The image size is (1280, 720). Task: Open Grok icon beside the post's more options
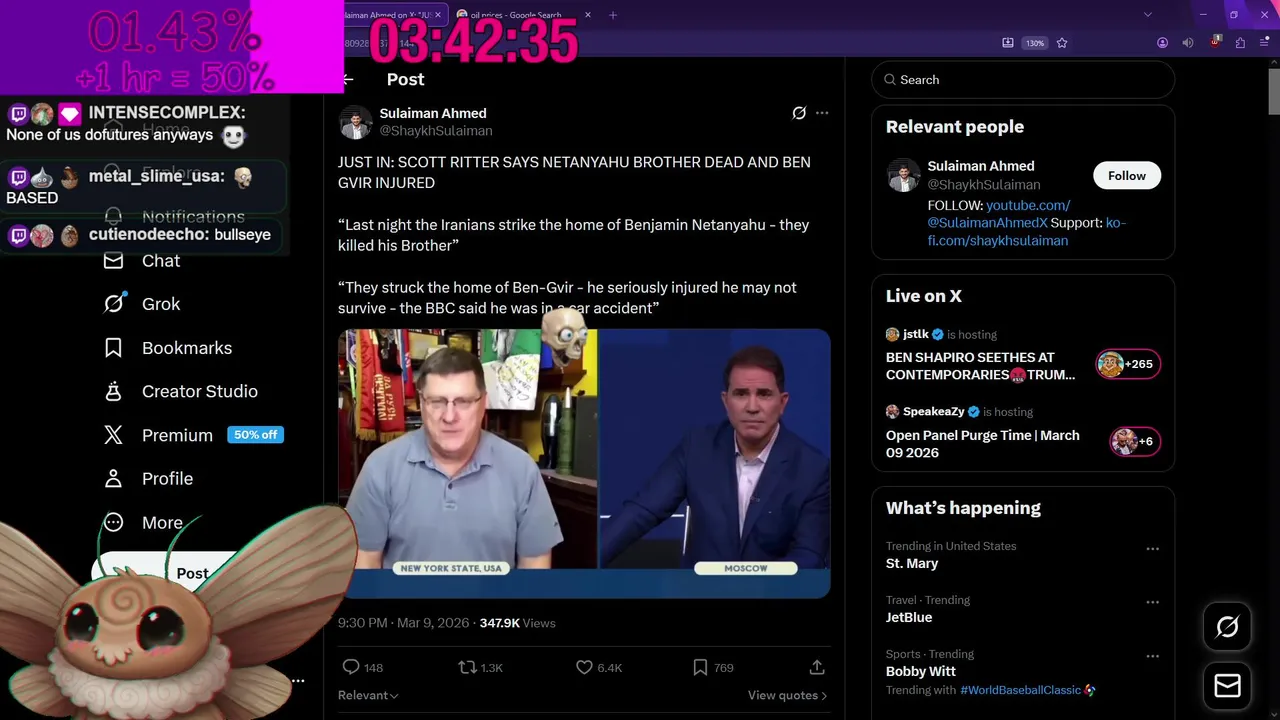click(x=799, y=113)
